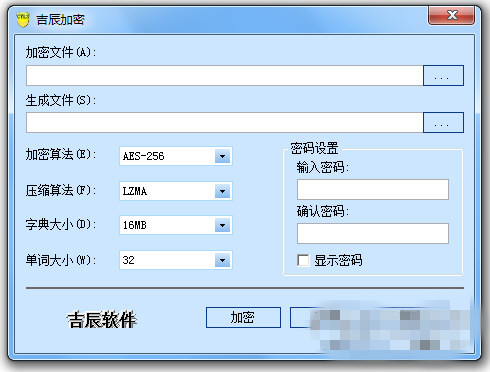Click the 生成文件 output path field
Image resolution: width=490 pixels, height=372 pixels.
pyautogui.click(x=225, y=123)
